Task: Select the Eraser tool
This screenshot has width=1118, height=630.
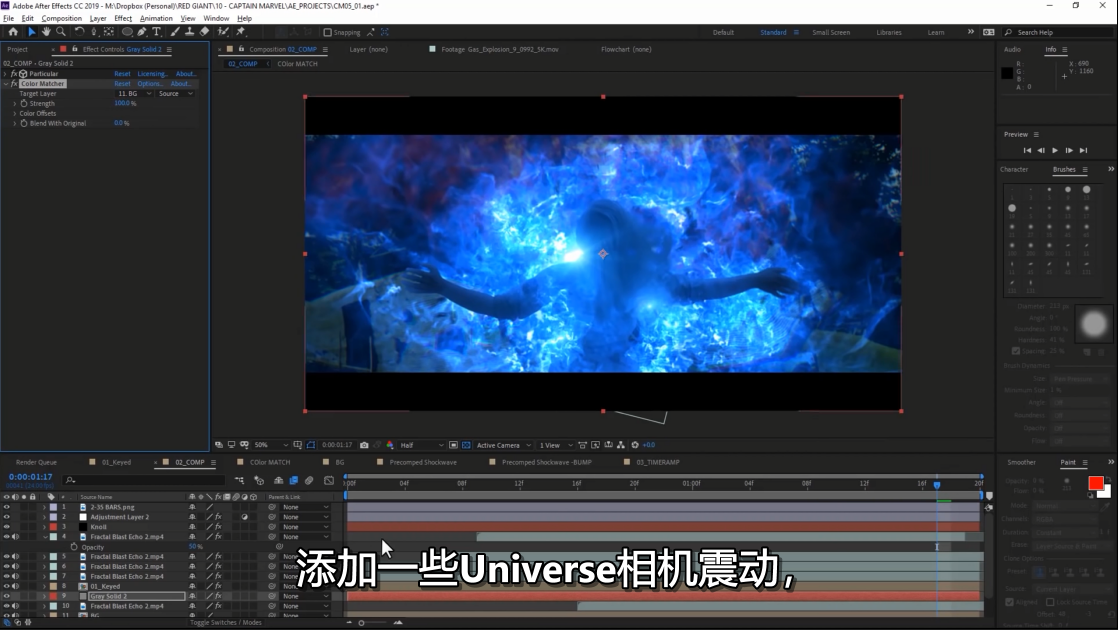Action: (x=204, y=32)
